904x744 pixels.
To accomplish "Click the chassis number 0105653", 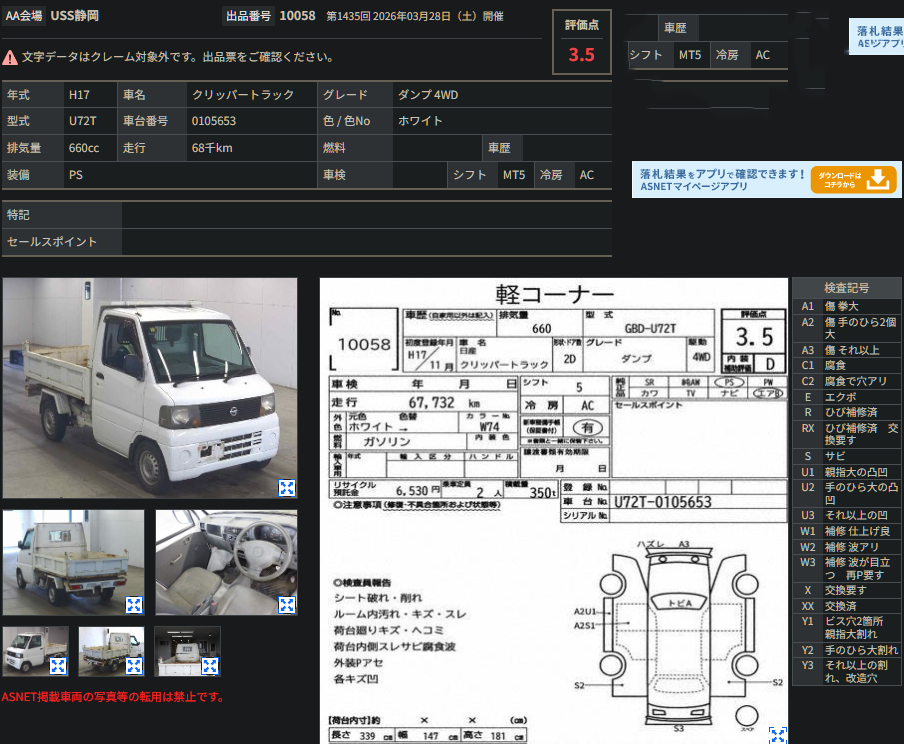I will [x=213, y=121].
